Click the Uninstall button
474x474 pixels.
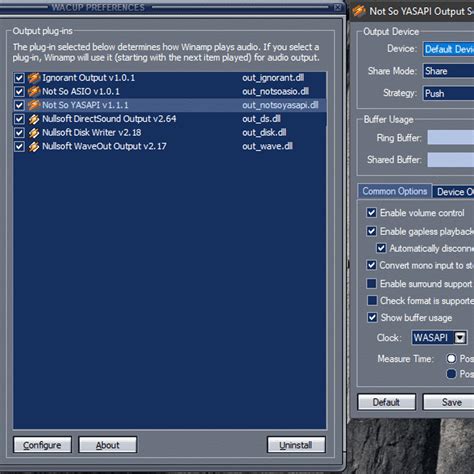coord(296,445)
